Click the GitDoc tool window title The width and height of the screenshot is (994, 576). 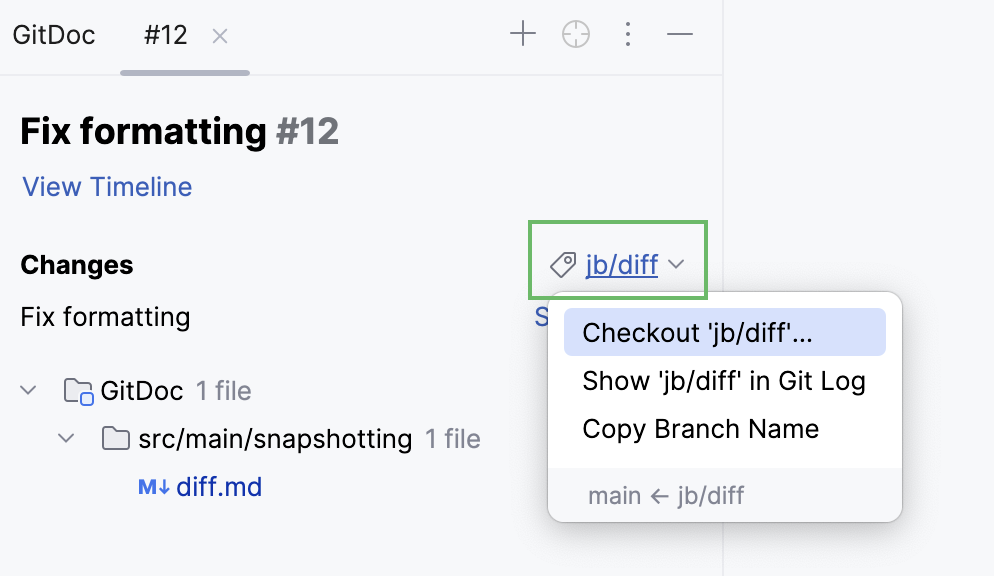point(54,33)
